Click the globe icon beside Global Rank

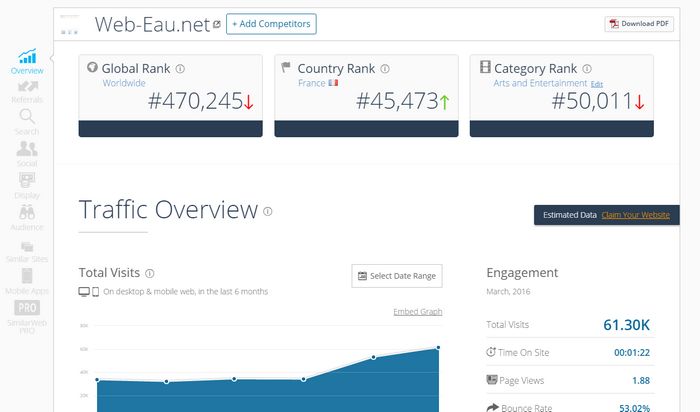tap(92, 67)
